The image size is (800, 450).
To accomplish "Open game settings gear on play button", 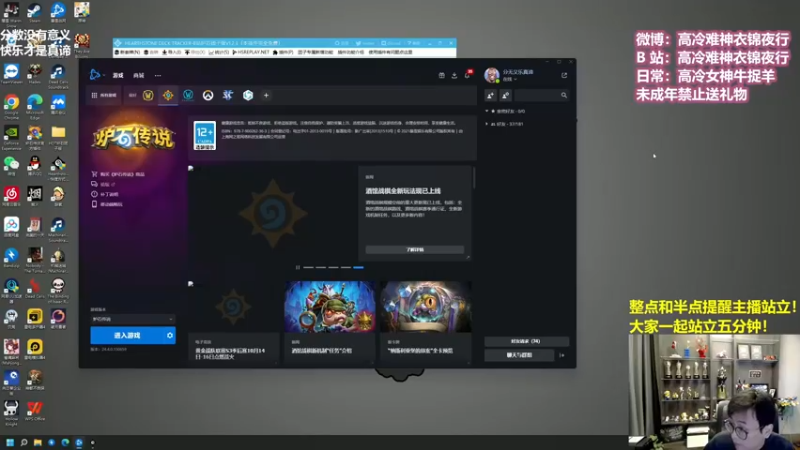I will tap(170, 335).
